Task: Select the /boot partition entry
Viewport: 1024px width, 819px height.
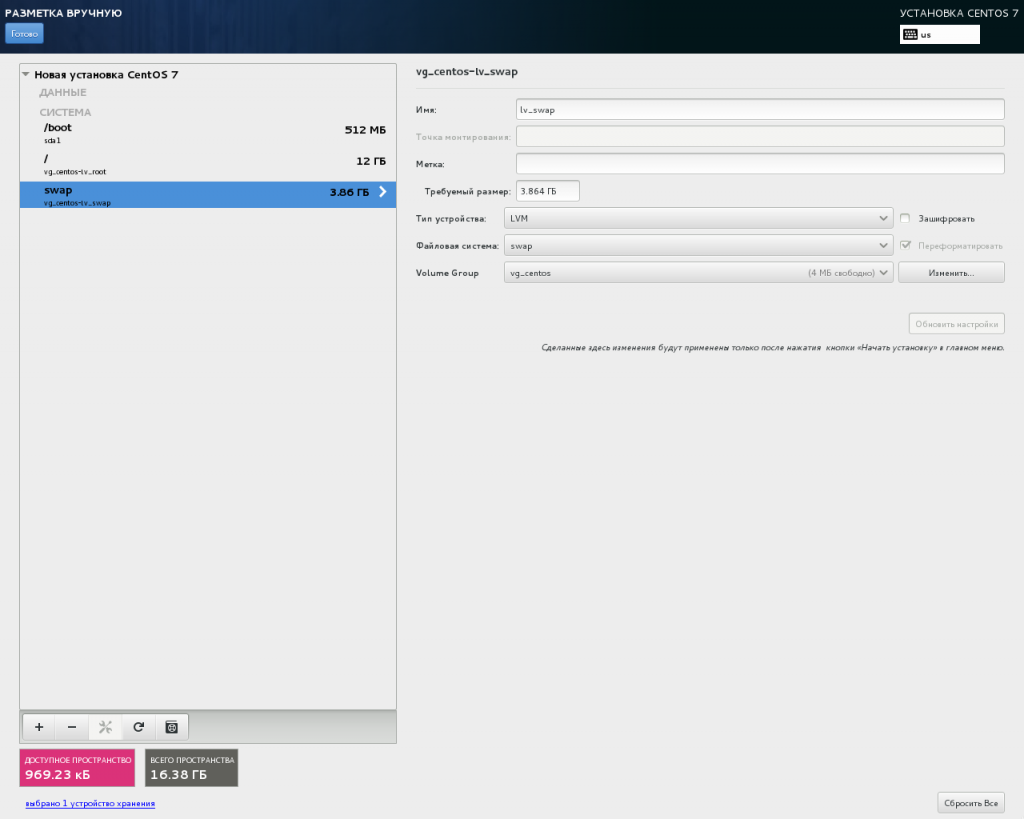Action: click(208, 133)
